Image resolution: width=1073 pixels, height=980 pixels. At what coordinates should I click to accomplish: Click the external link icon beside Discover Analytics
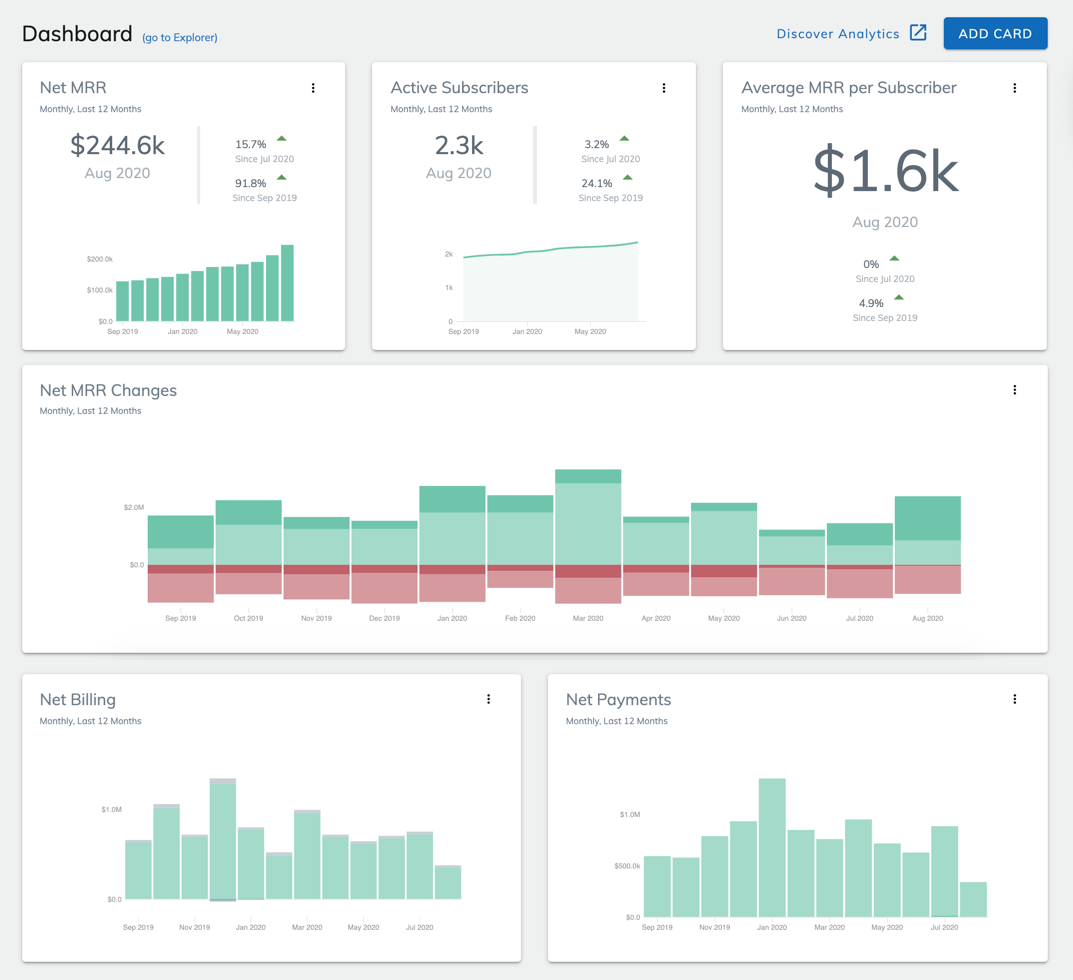pos(918,33)
